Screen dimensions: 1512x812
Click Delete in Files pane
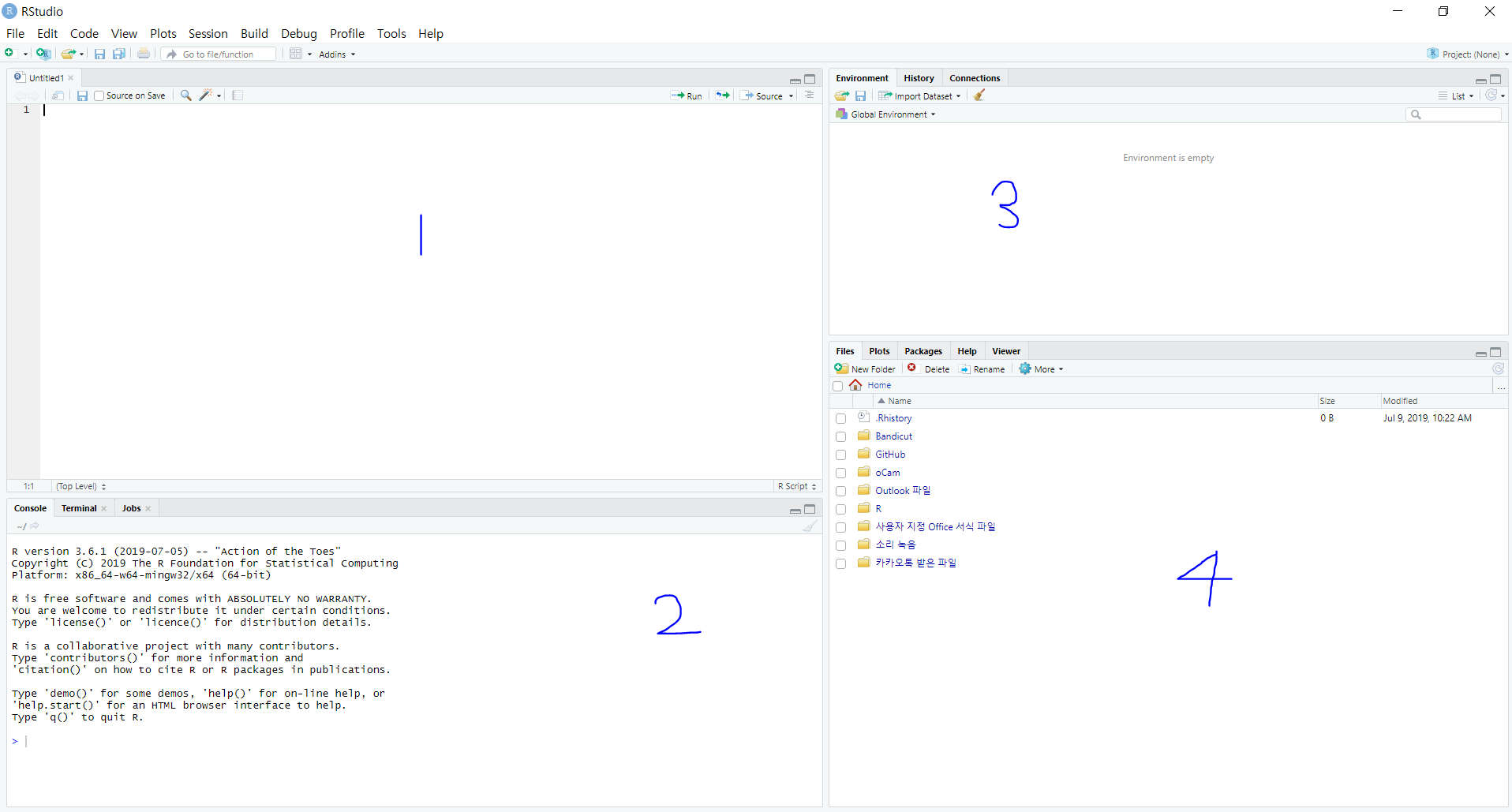(x=929, y=369)
